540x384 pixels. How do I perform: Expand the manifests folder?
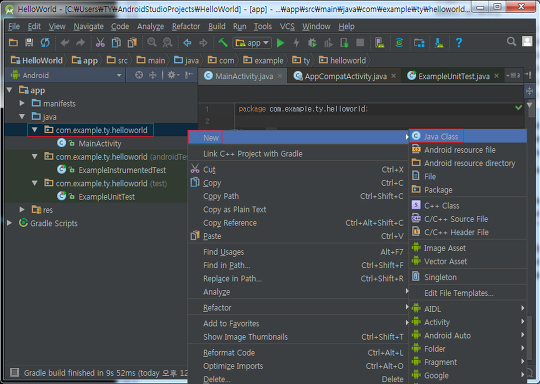[22, 103]
